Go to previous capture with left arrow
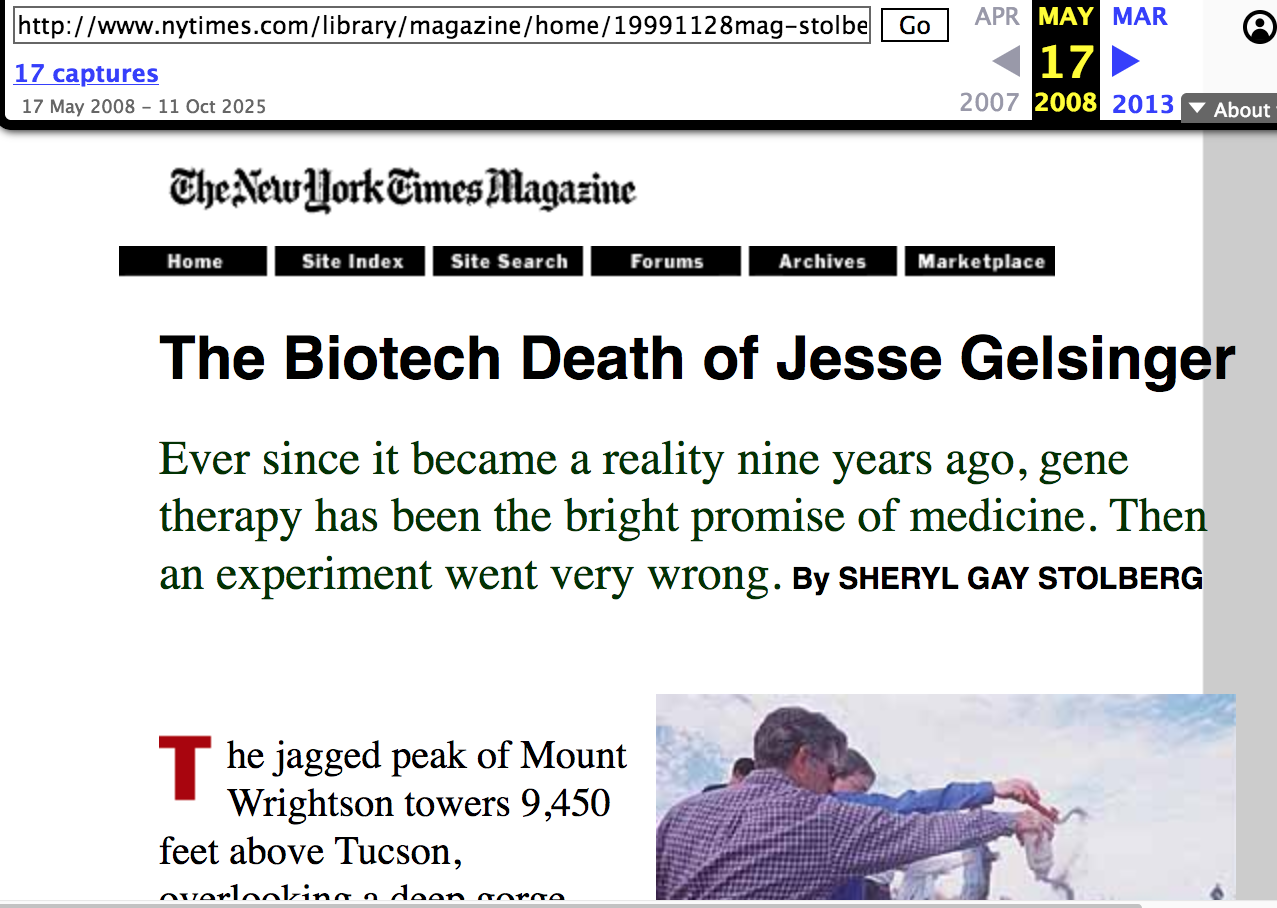This screenshot has width=1277, height=908. (1005, 62)
